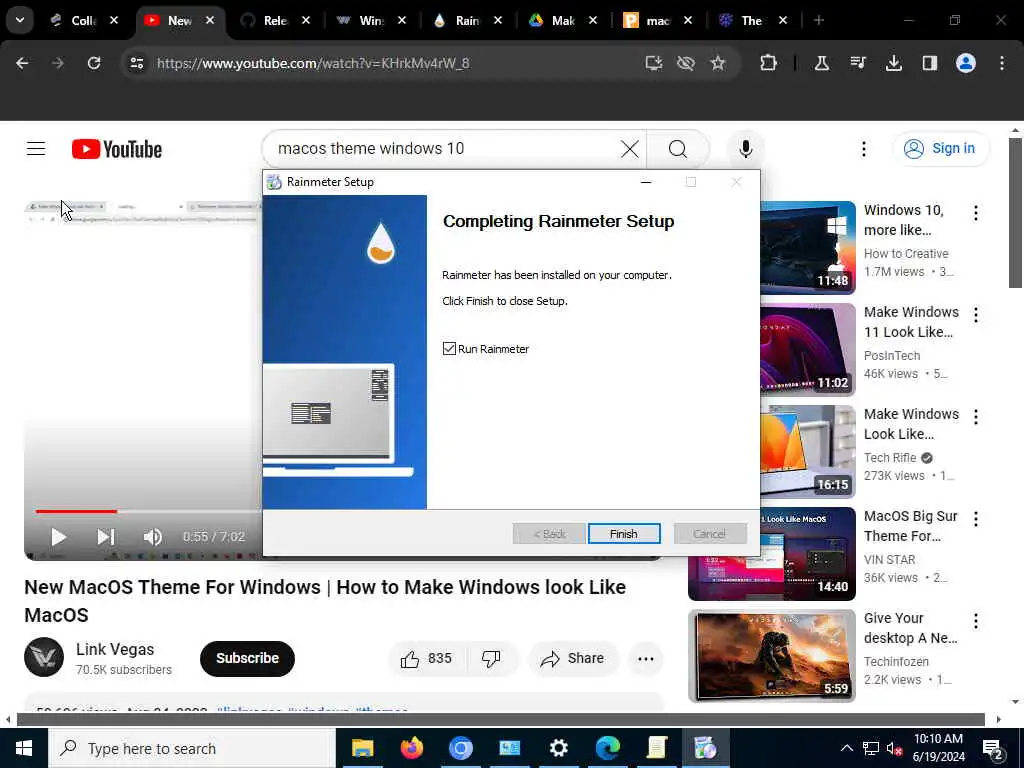Open options for PosInTech video

[976, 315]
